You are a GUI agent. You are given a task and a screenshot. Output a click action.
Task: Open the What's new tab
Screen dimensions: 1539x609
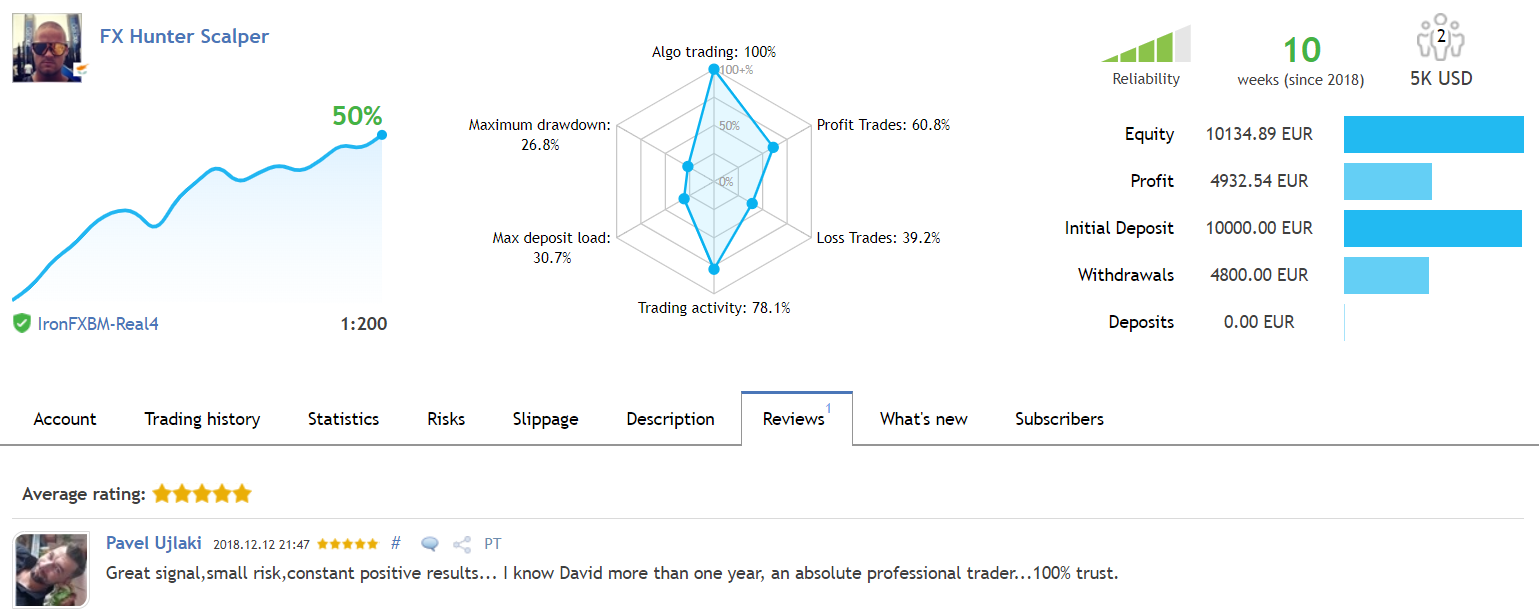pos(924,419)
